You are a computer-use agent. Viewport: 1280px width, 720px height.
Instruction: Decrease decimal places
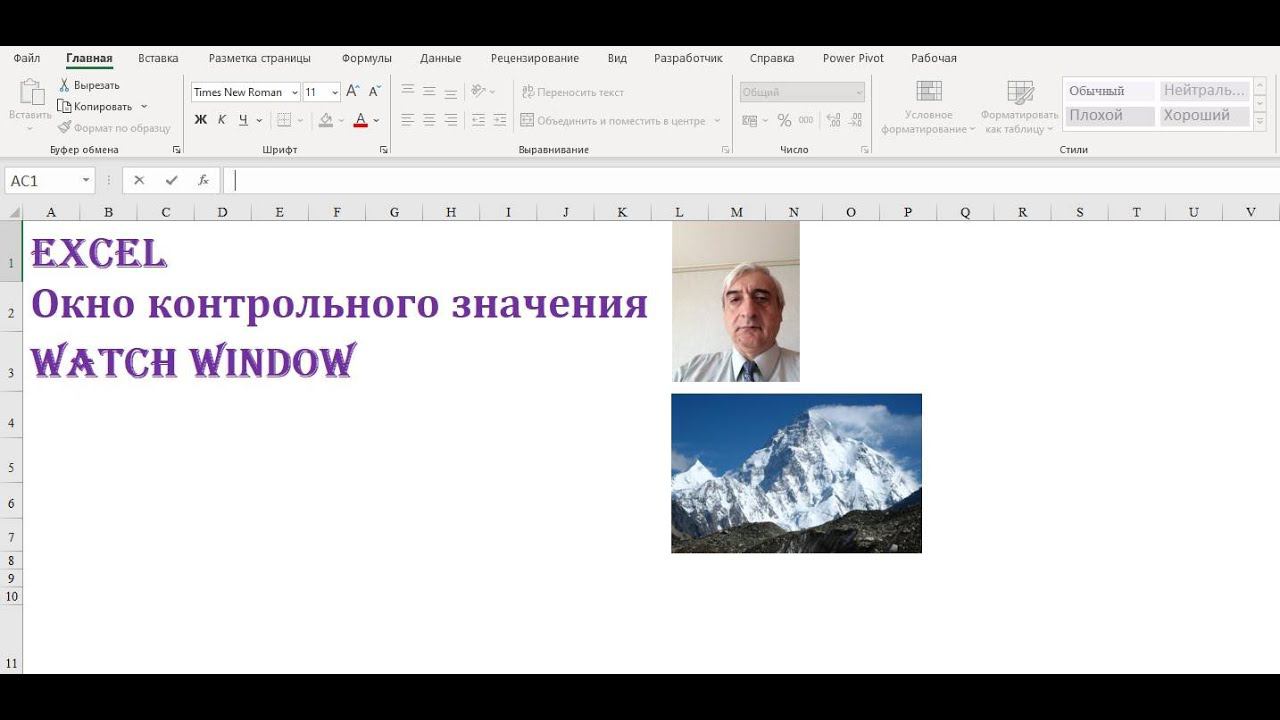pos(855,120)
